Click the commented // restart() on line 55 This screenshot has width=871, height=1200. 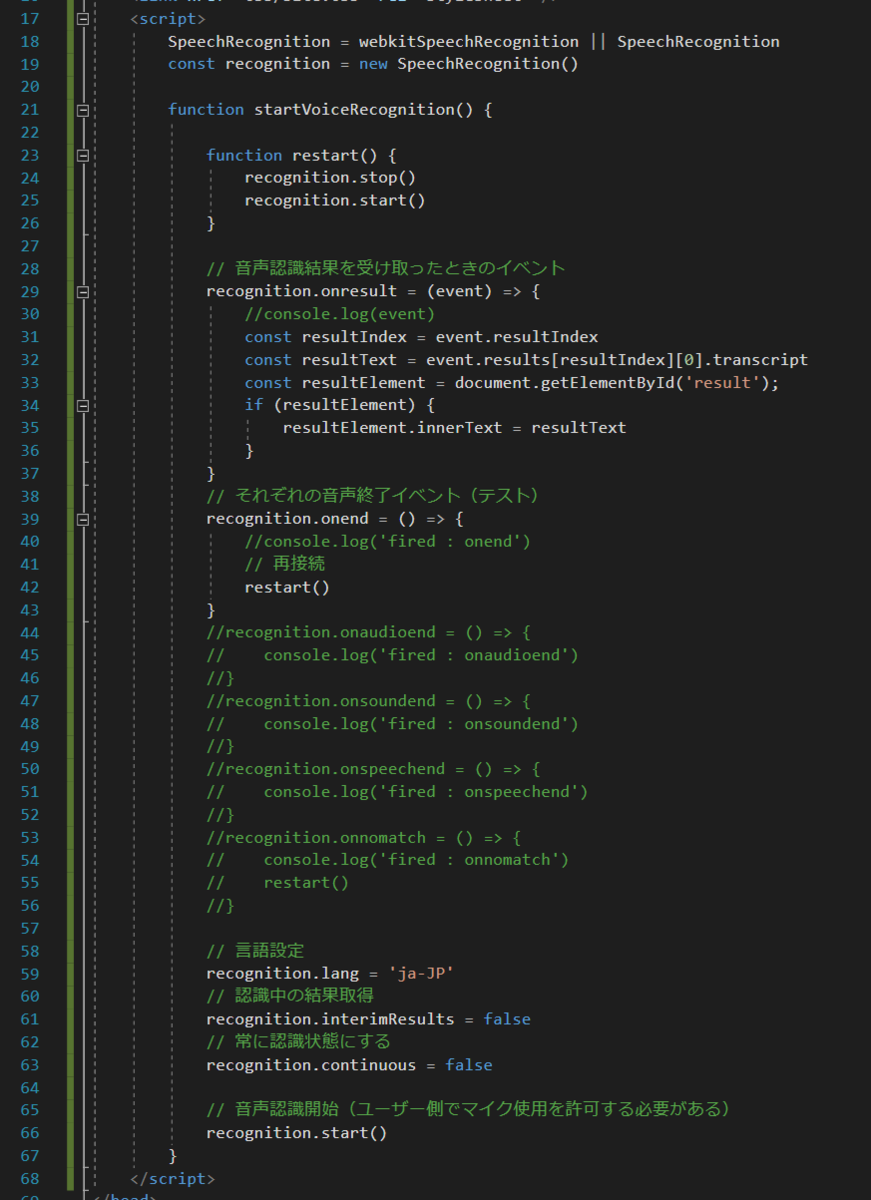point(278,882)
